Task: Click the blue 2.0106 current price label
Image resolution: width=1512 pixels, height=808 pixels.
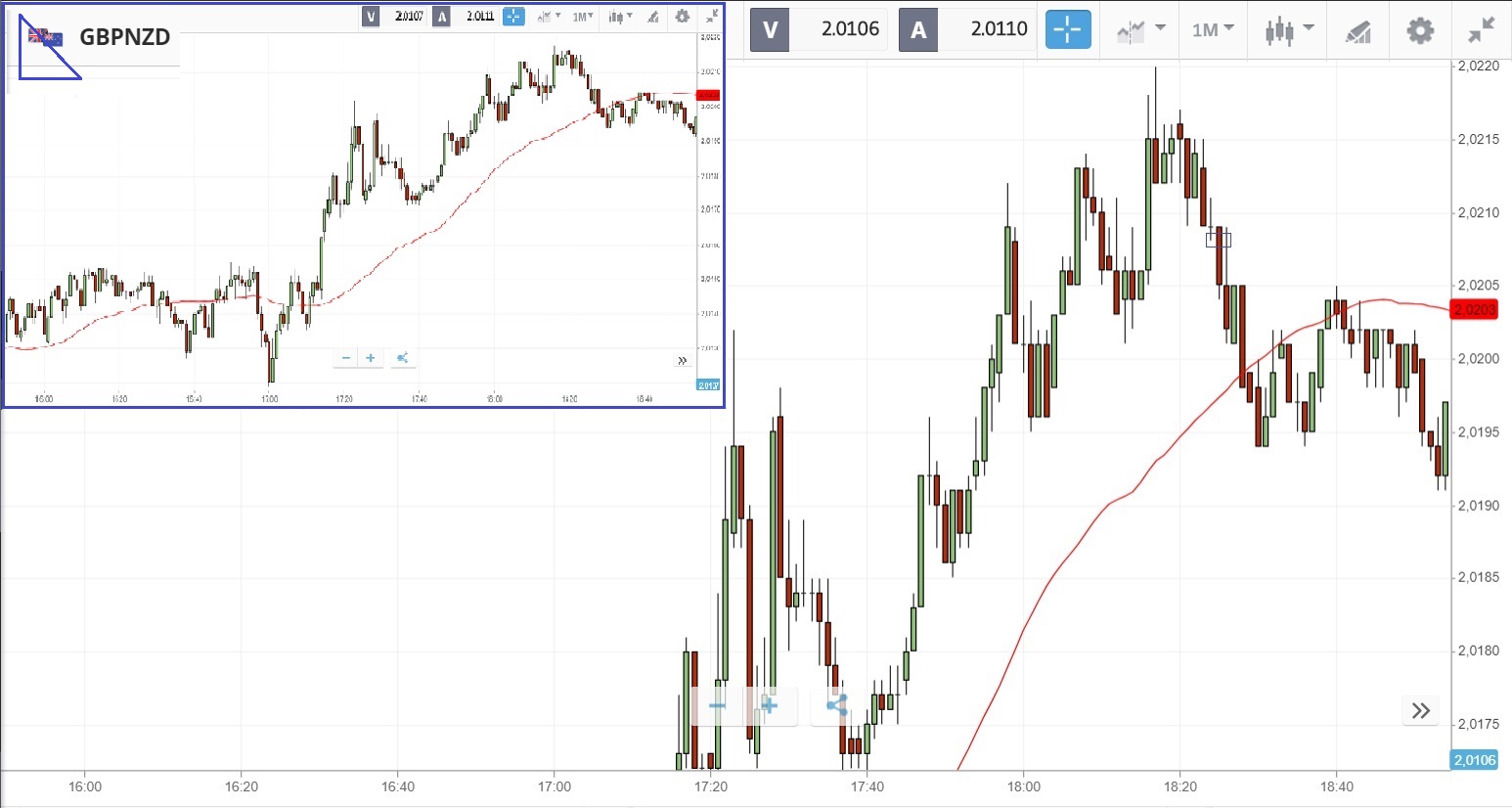Action: point(1474,760)
